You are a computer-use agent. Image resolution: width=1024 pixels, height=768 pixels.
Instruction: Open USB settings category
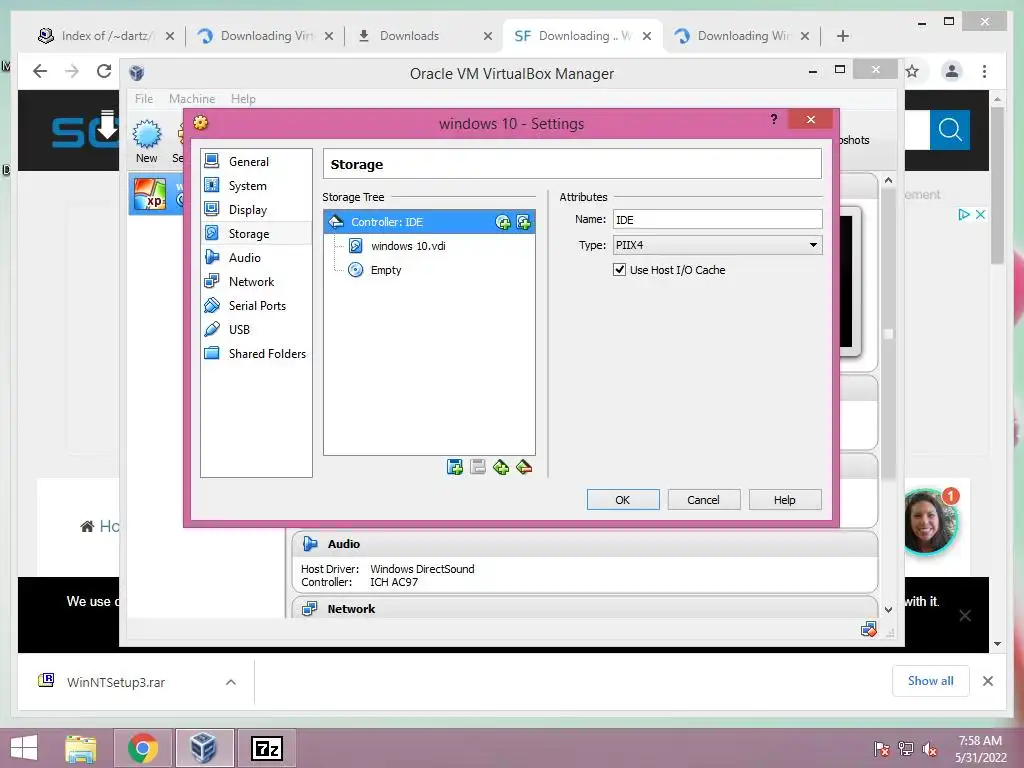click(x=256, y=330)
